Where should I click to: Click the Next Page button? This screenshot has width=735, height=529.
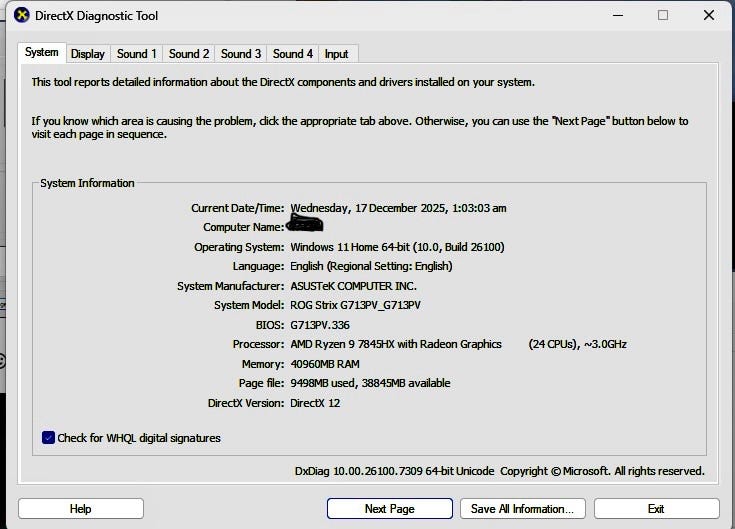coord(390,508)
